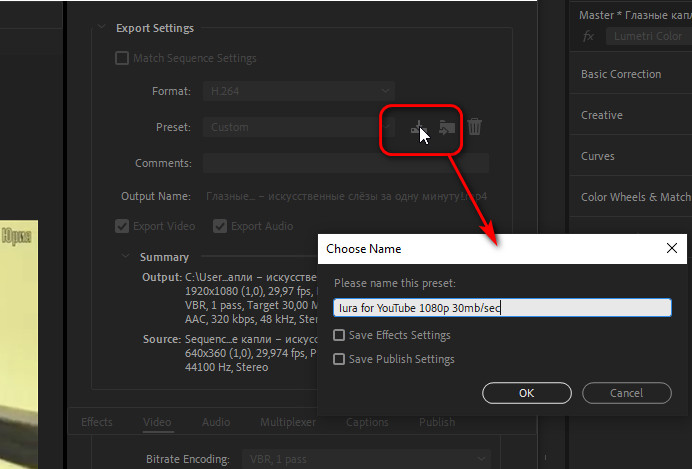The width and height of the screenshot is (692, 469).
Task: Enable Save Effects Settings checkbox
Action: (339, 335)
